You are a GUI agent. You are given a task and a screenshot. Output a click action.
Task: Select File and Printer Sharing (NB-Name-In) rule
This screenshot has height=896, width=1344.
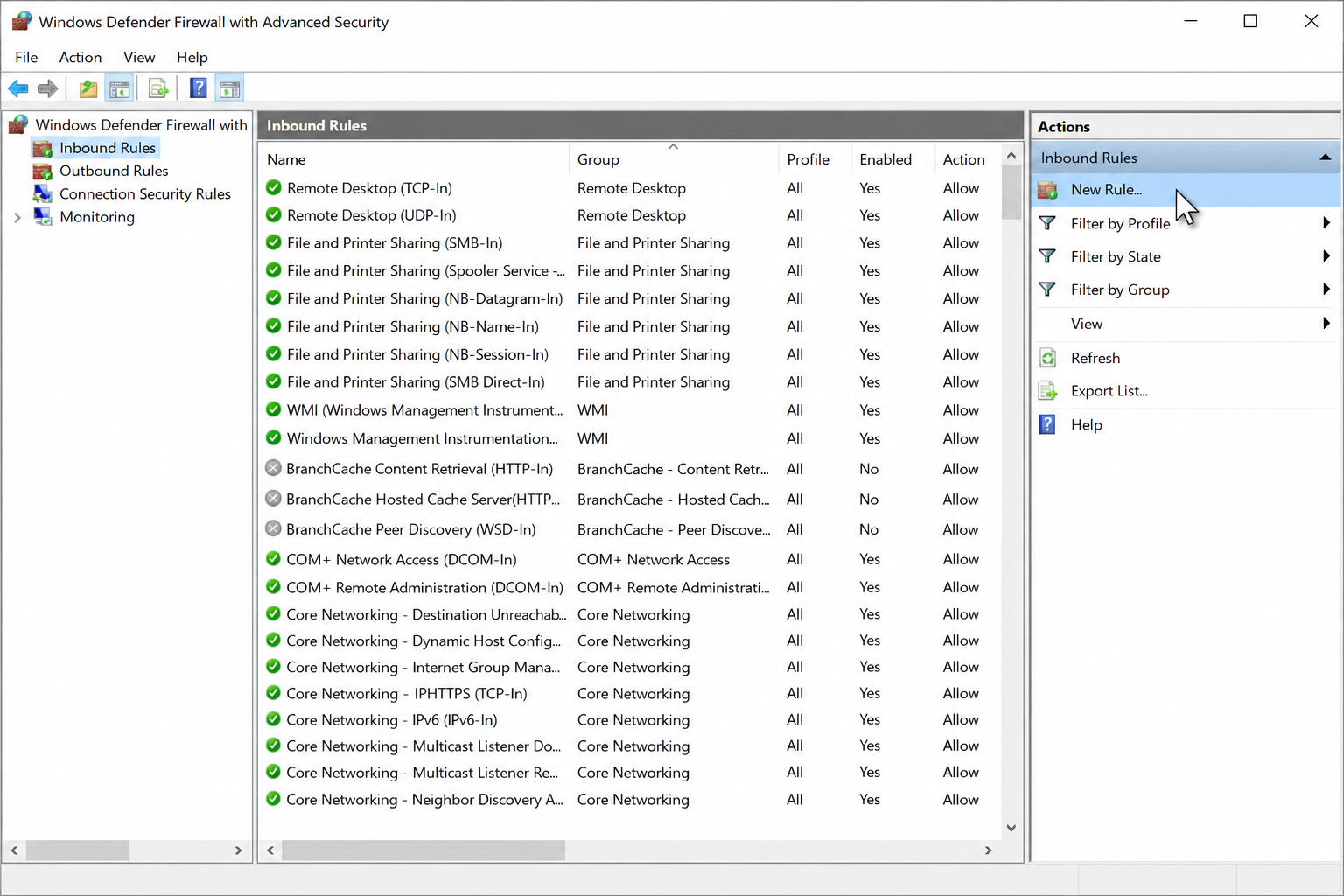[630, 326]
